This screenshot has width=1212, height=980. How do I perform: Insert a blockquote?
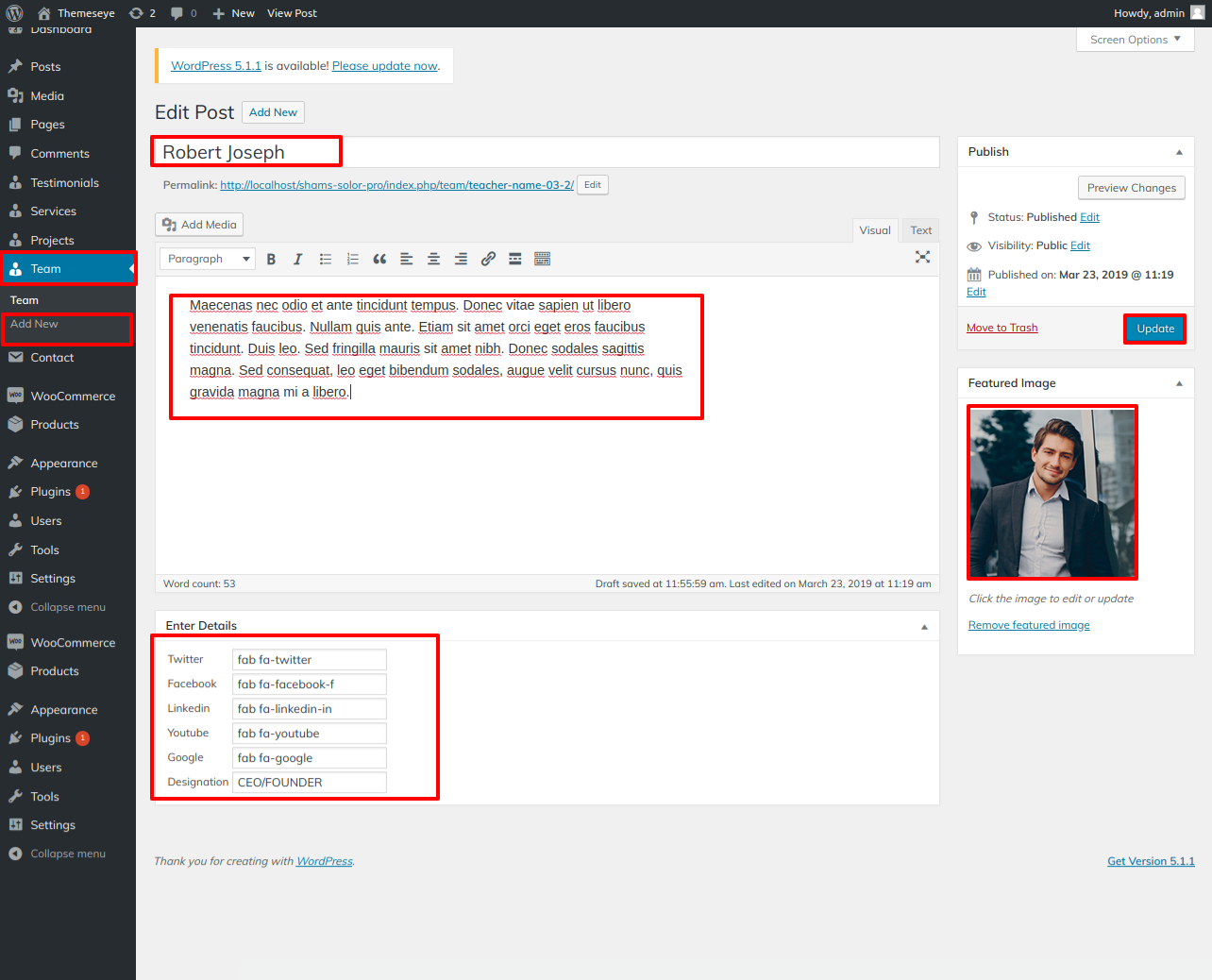click(x=379, y=259)
